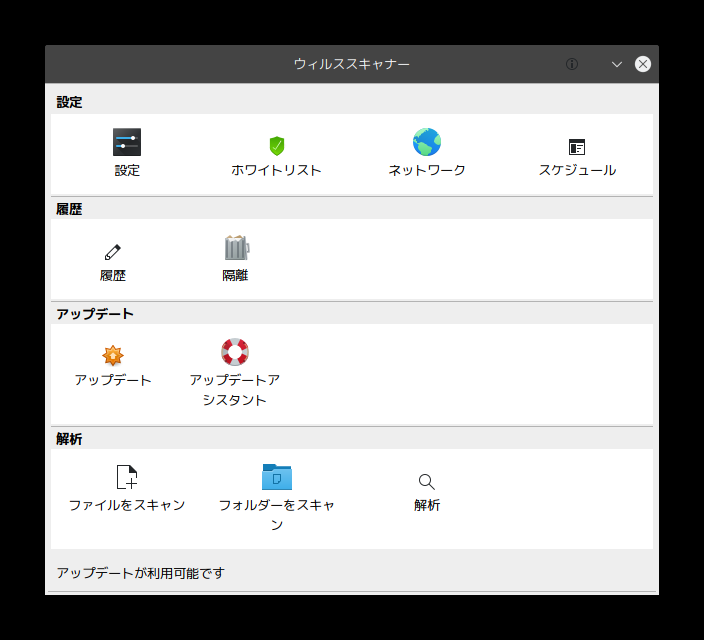Click the フォルダーをスキャン blue folder icon
Viewport: 704px width, 640px height.
point(277,477)
